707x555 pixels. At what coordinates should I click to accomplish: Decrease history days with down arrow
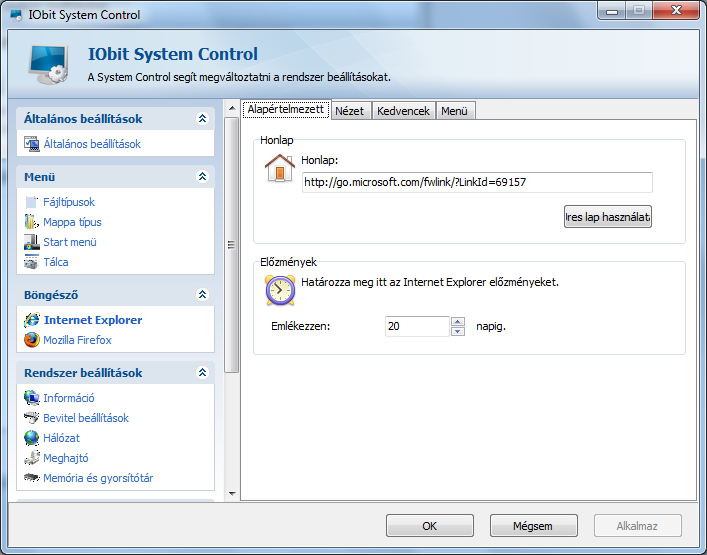pos(458,331)
